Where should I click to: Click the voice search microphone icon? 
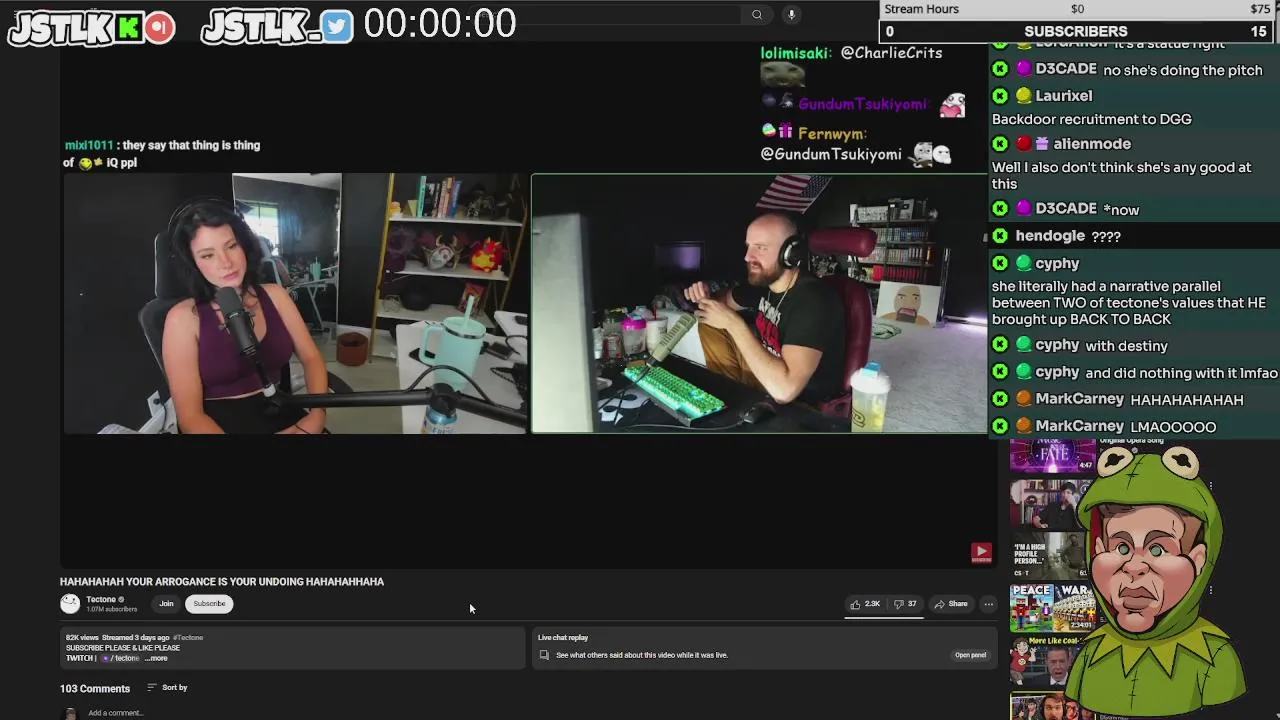pyautogui.click(x=791, y=14)
